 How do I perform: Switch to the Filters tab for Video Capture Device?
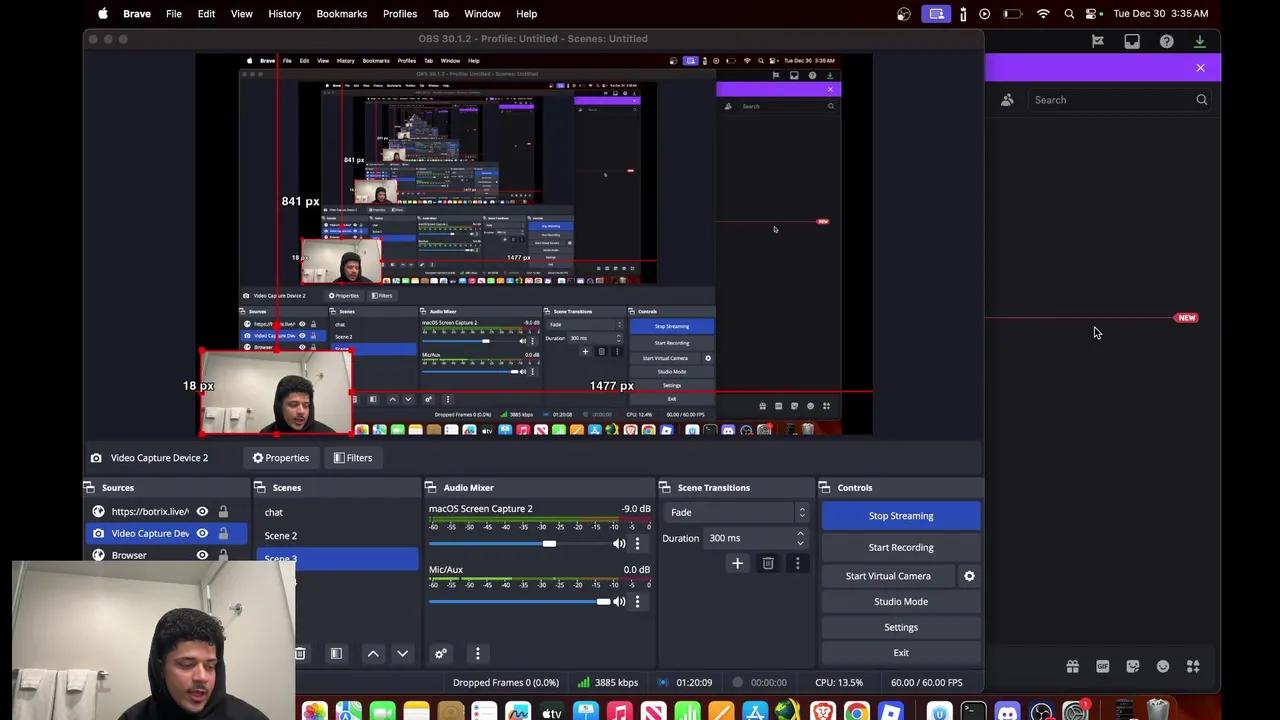pos(352,457)
